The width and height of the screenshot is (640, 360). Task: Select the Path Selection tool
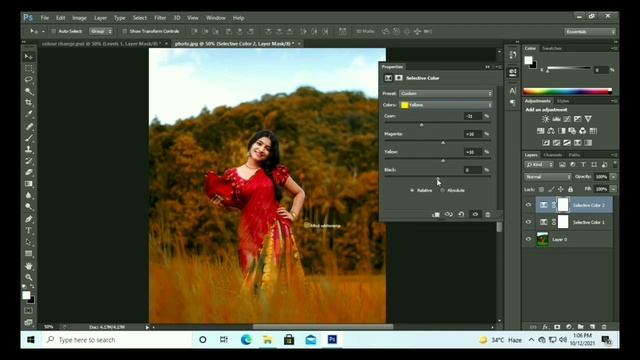[29, 242]
